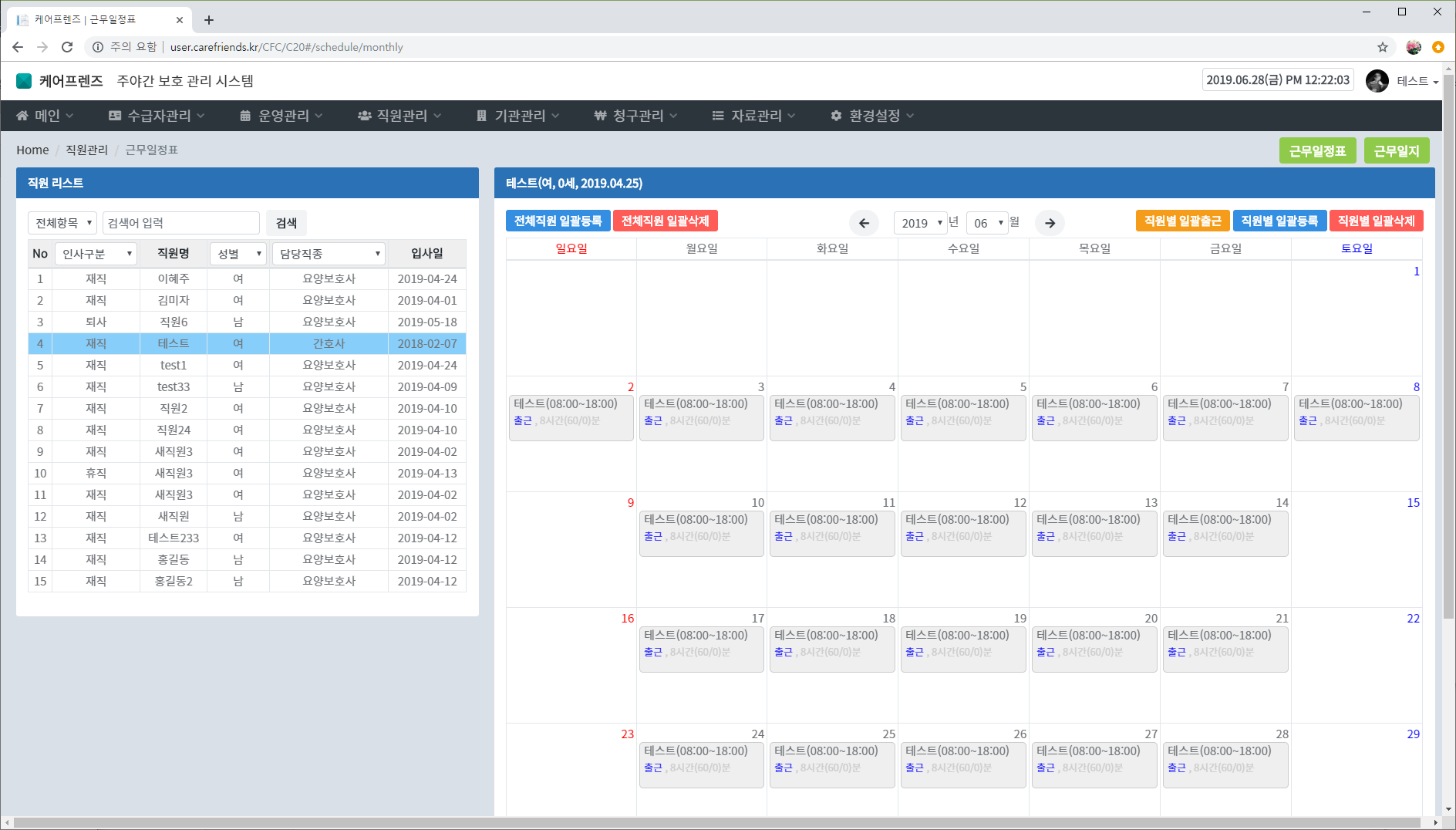This screenshot has height=830, width=1456.
Task: Open the schedule entry on June 20
Action: pos(1094,649)
